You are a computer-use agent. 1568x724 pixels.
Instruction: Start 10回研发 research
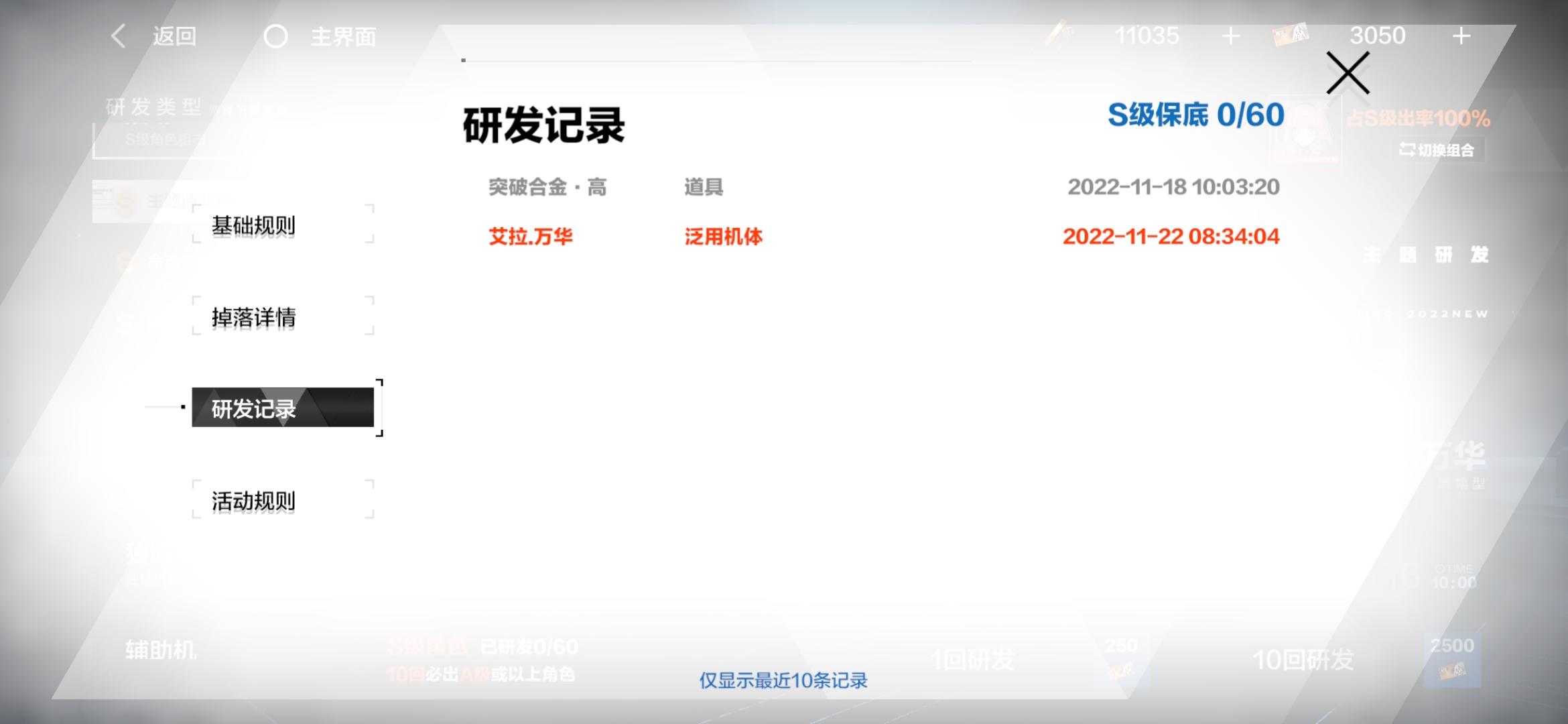pyautogui.click(x=1303, y=660)
